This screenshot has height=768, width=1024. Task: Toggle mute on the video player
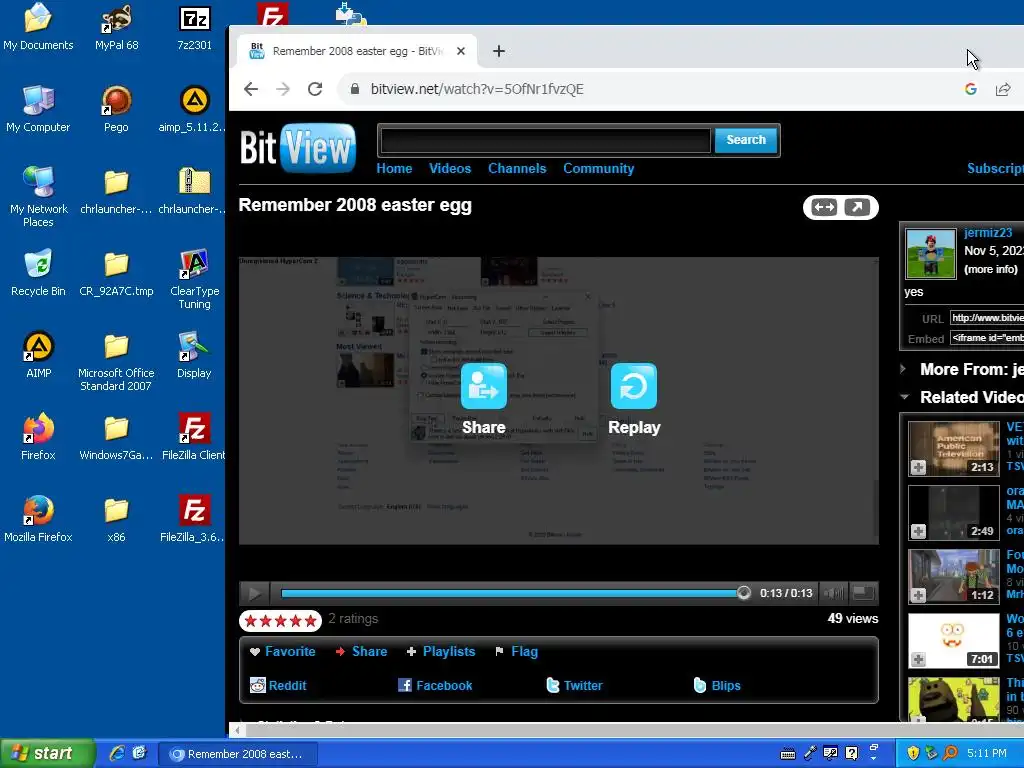click(833, 593)
